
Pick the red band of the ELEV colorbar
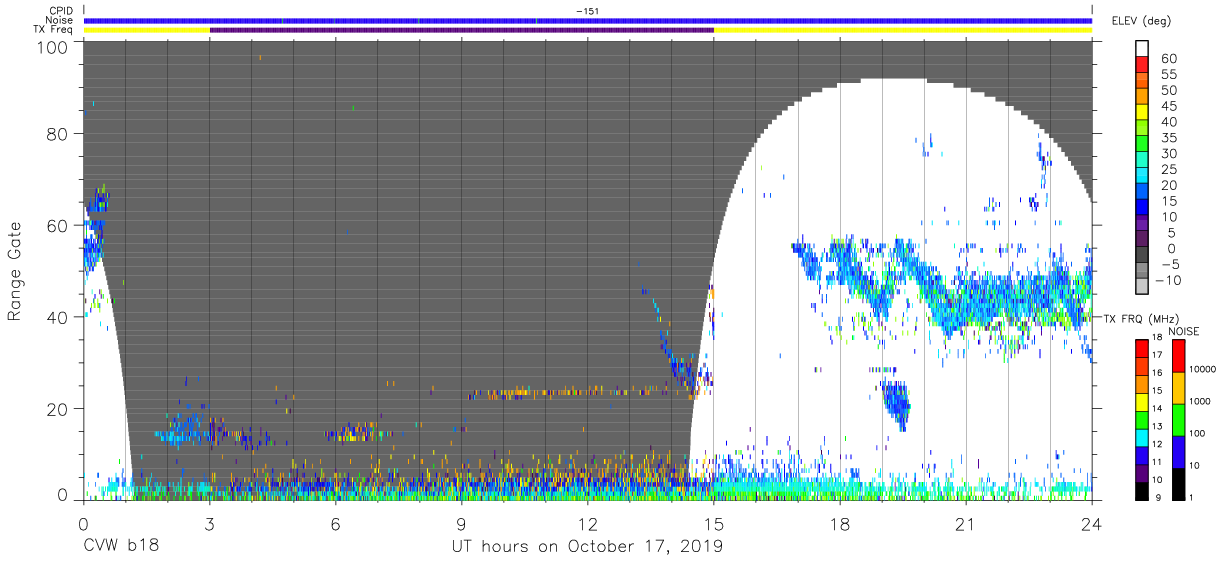(1142, 66)
